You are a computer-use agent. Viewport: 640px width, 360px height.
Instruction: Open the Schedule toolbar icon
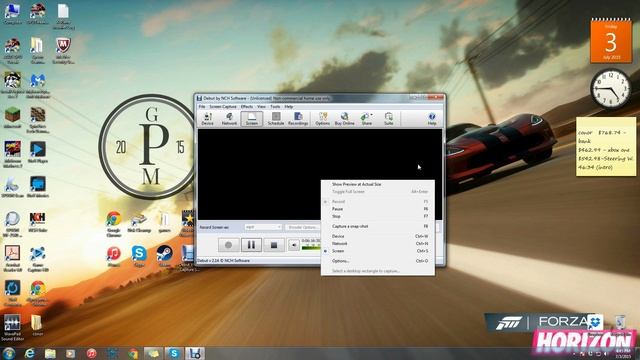[x=276, y=119]
